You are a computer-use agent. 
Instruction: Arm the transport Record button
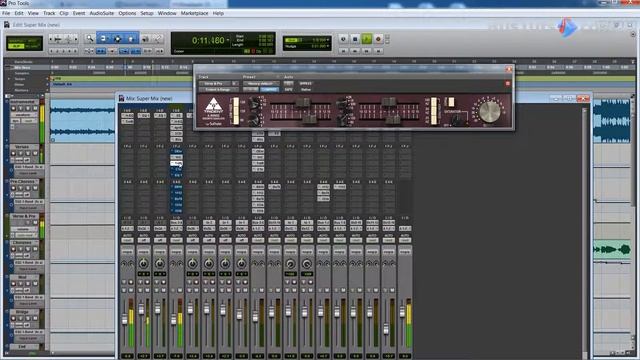click(378, 39)
